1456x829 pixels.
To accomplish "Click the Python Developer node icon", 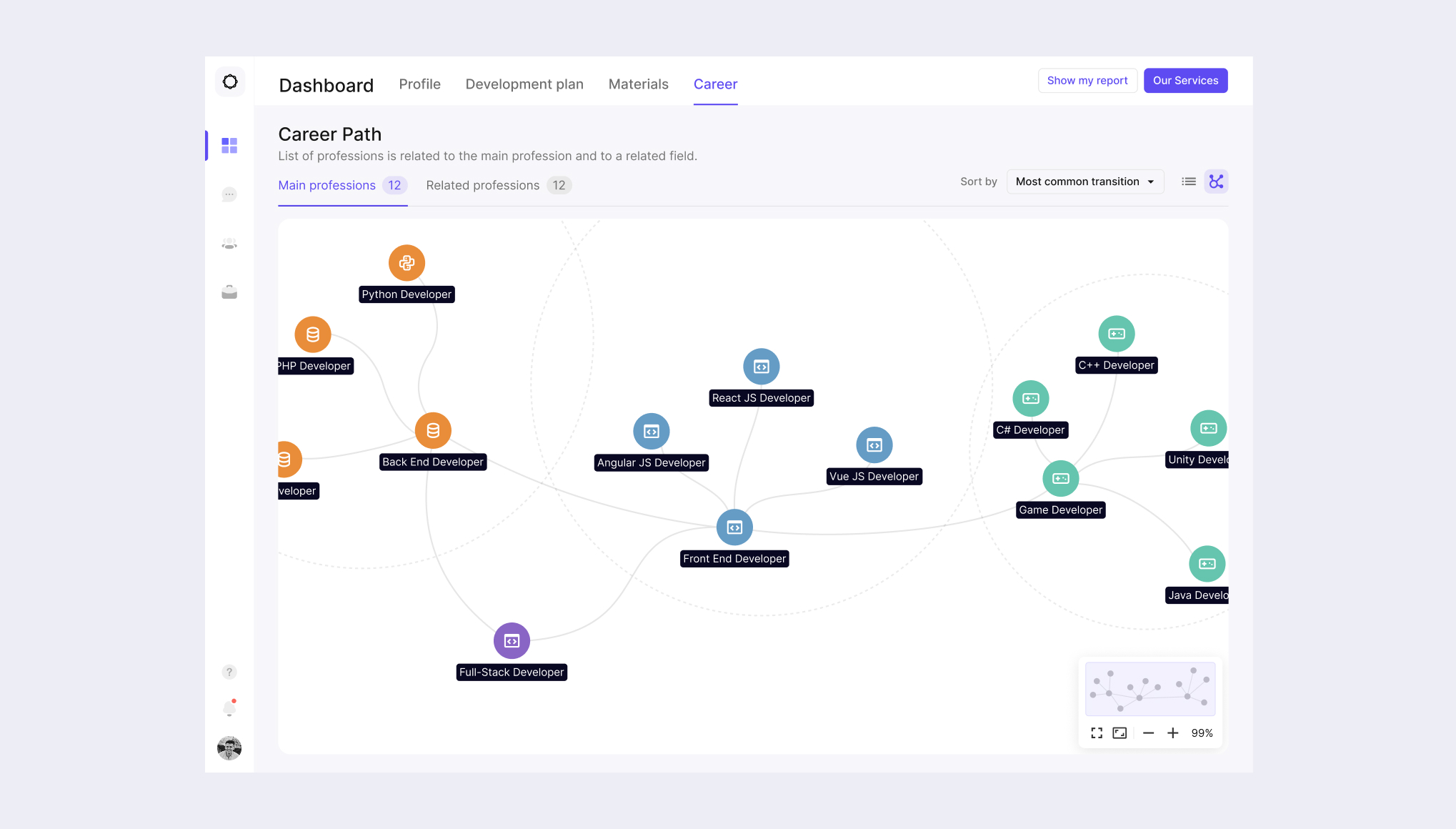I will (x=407, y=263).
